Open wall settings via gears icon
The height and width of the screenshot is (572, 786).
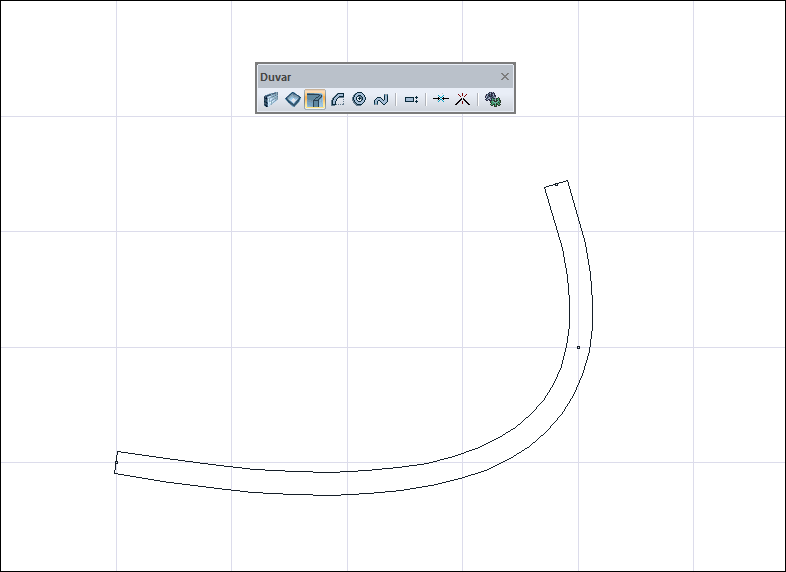point(493,99)
